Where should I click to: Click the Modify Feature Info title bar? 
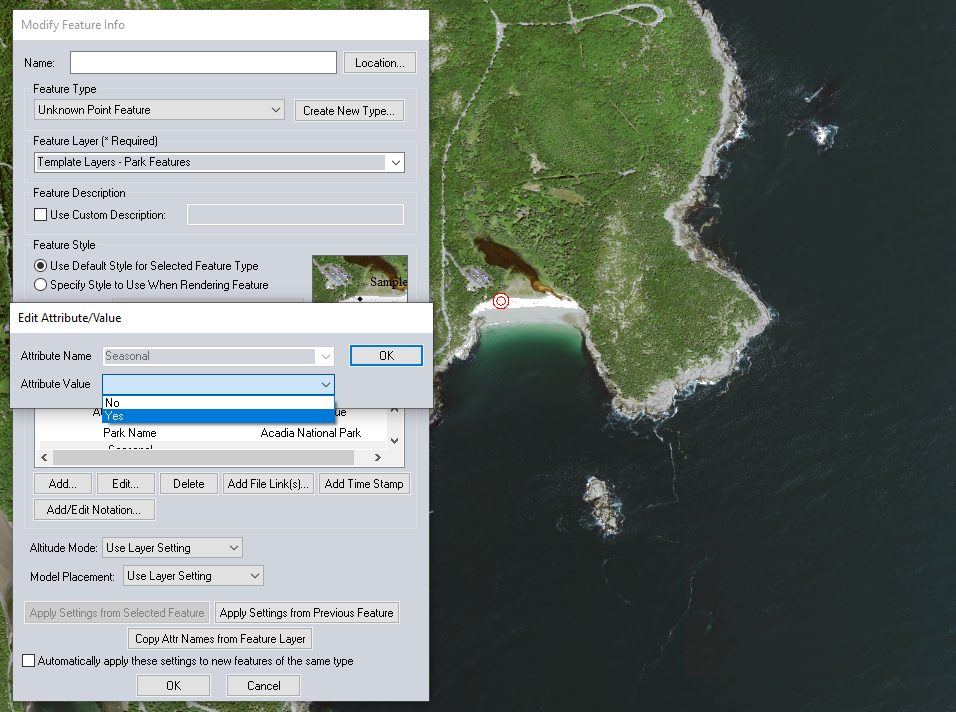221,25
